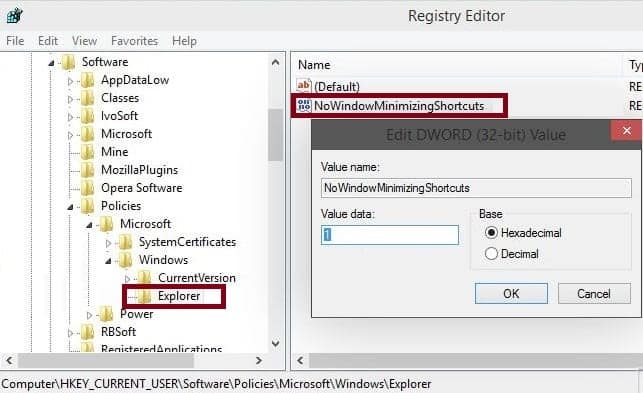The width and height of the screenshot is (643, 393).
Task: Open the Help menu
Action: 184,41
